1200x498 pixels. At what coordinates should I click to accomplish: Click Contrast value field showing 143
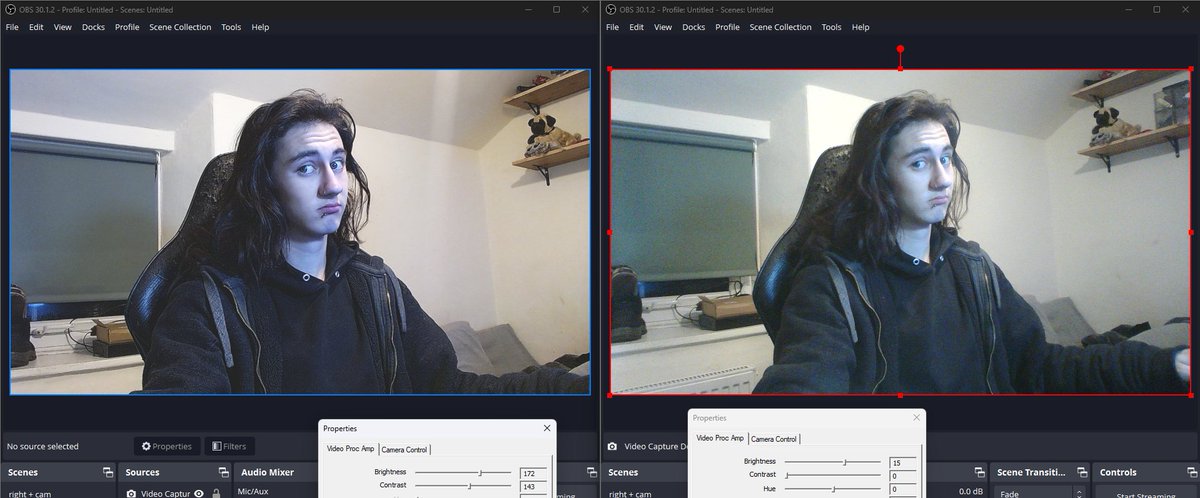(533, 485)
